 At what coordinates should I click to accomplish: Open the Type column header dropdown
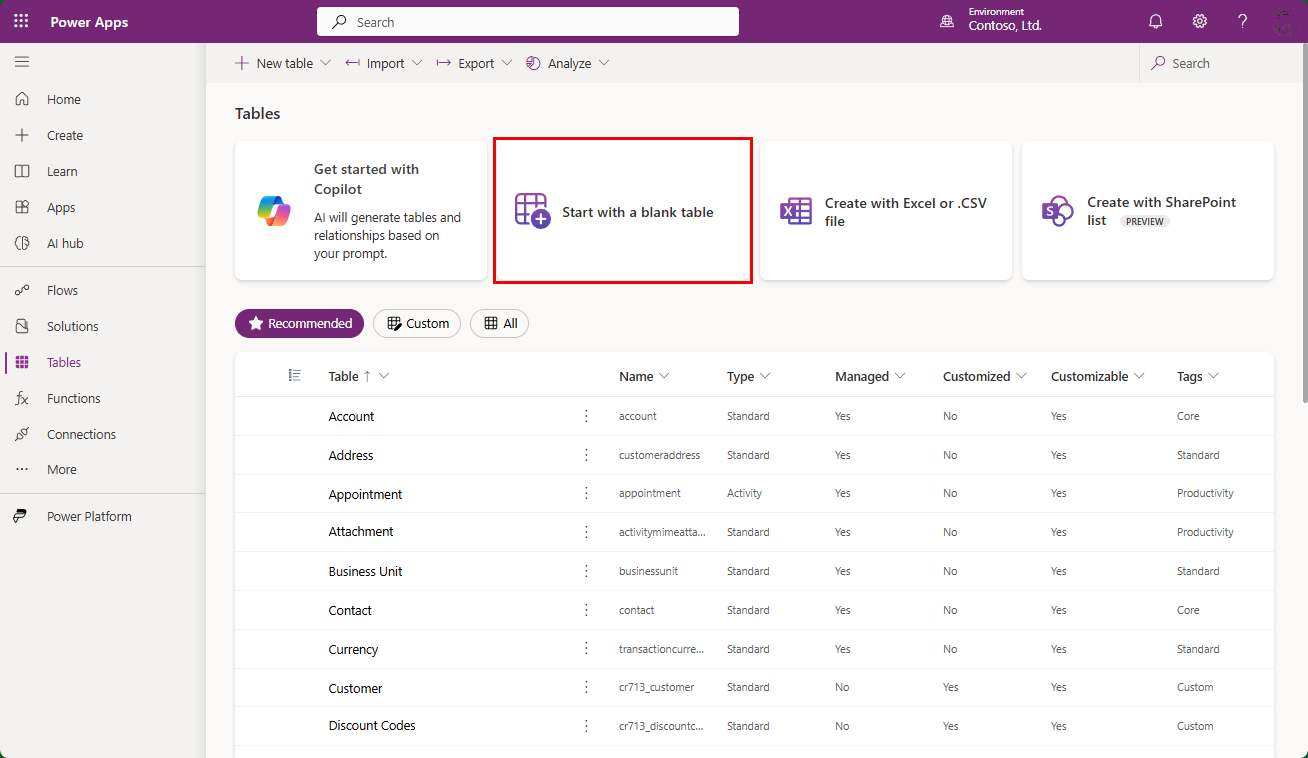pos(765,376)
